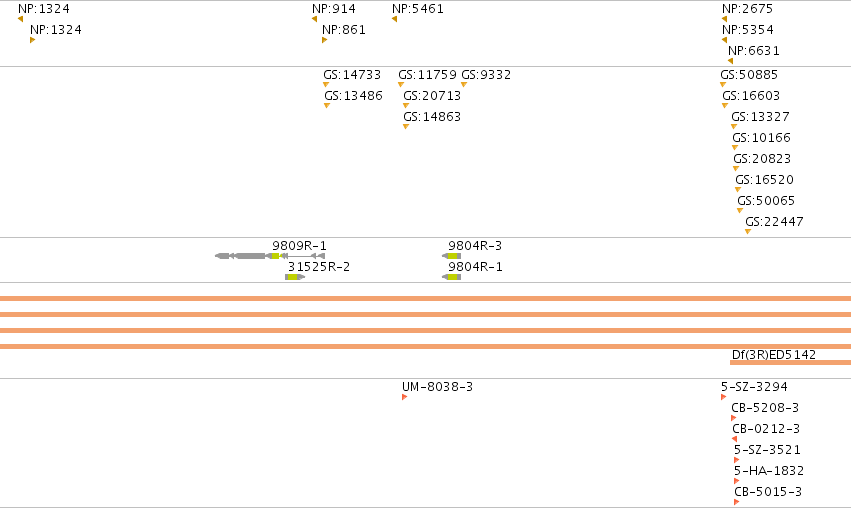The width and height of the screenshot is (851, 508).
Task: Open the GS:22447 feature label
Action: point(774,222)
